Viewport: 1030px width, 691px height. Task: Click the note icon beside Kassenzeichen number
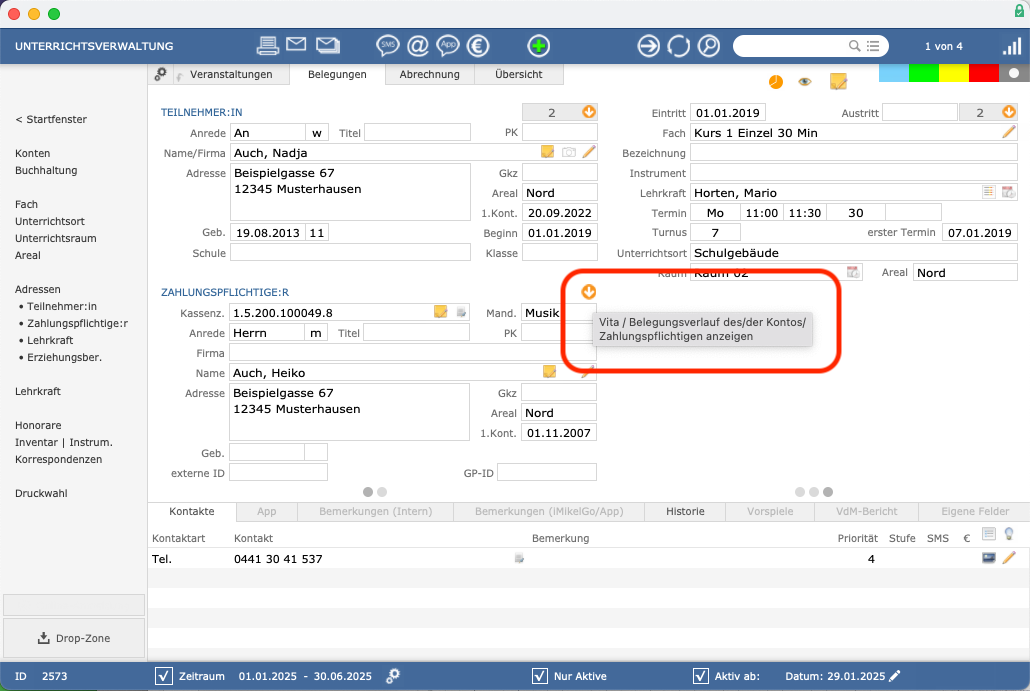click(441, 311)
